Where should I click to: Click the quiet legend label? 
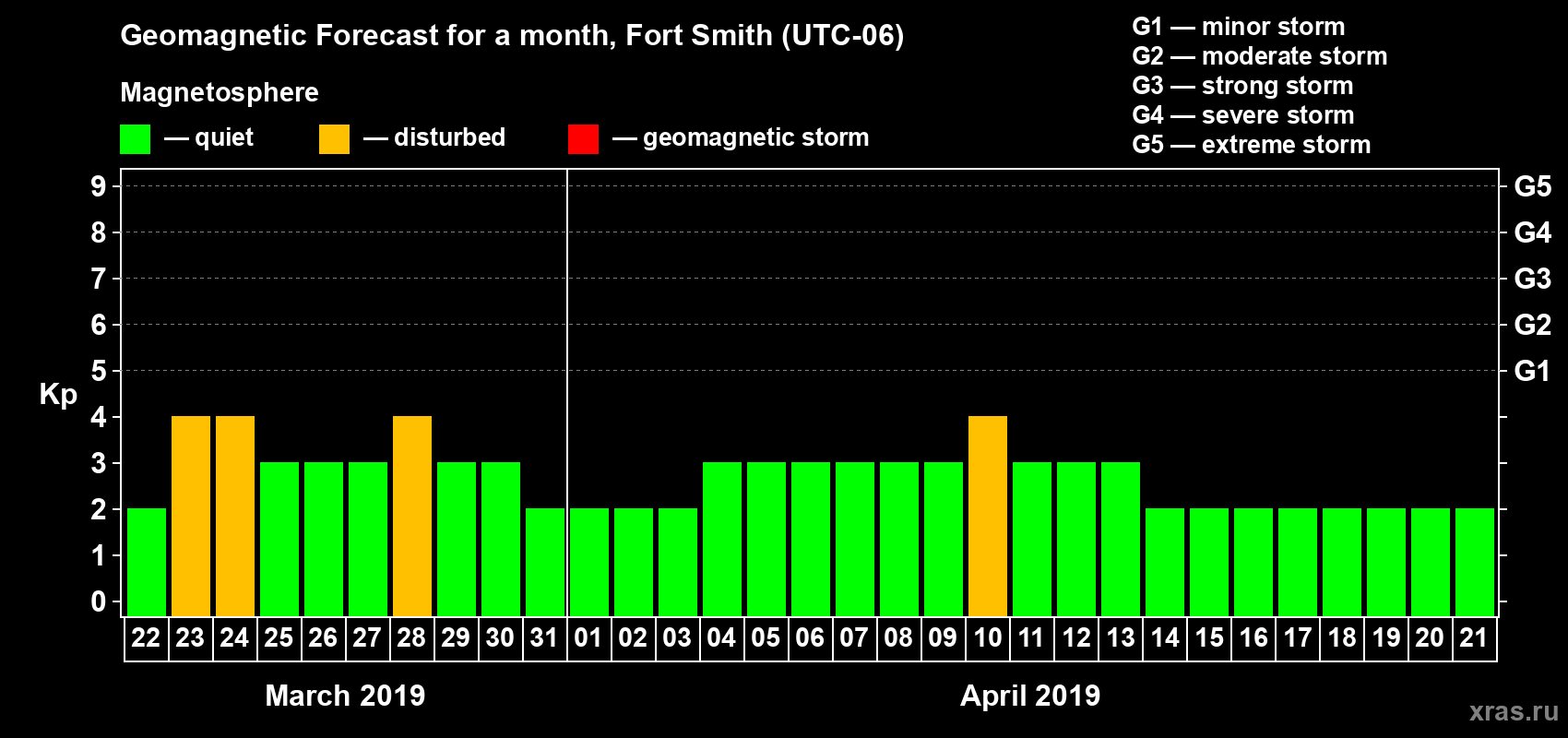tap(224, 138)
